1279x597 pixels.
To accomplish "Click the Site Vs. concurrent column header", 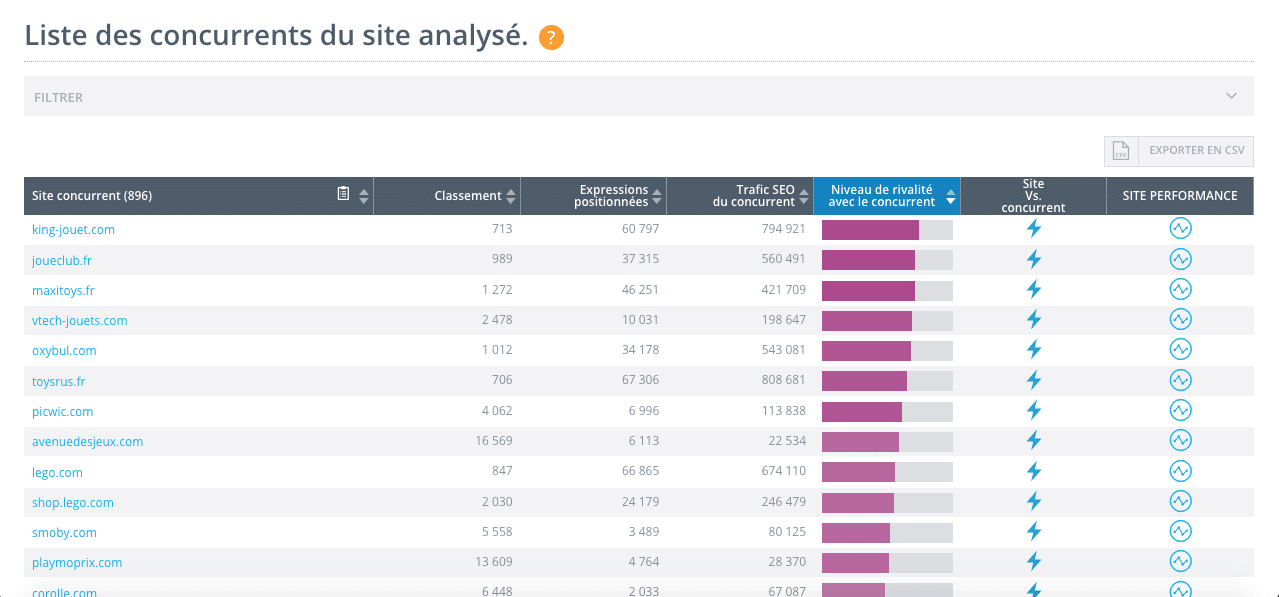I will [1034, 196].
